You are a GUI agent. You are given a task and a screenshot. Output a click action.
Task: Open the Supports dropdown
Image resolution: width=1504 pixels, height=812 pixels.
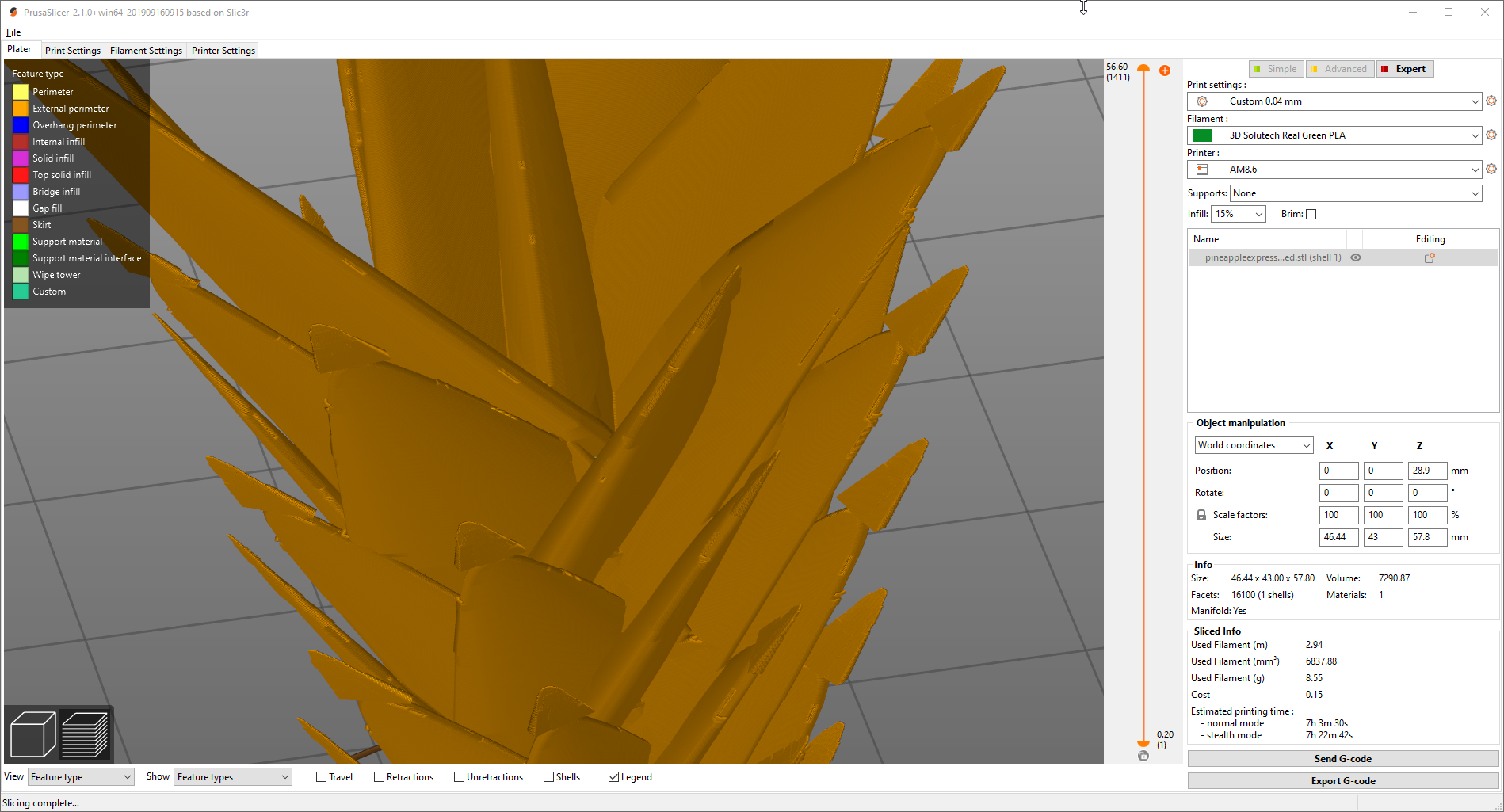1356,193
